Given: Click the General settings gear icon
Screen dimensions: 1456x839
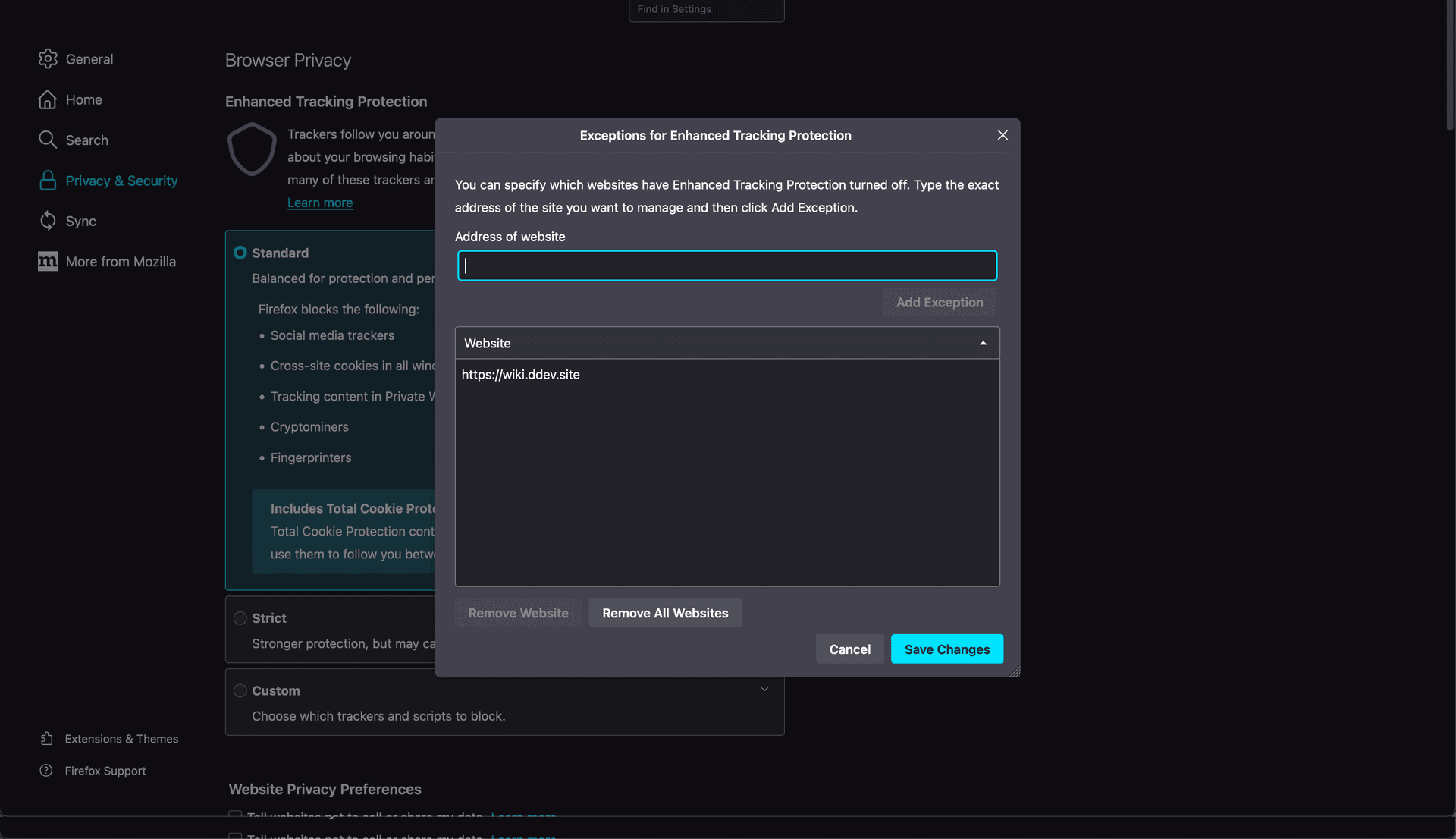Looking at the screenshot, I should pyautogui.click(x=47, y=58).
